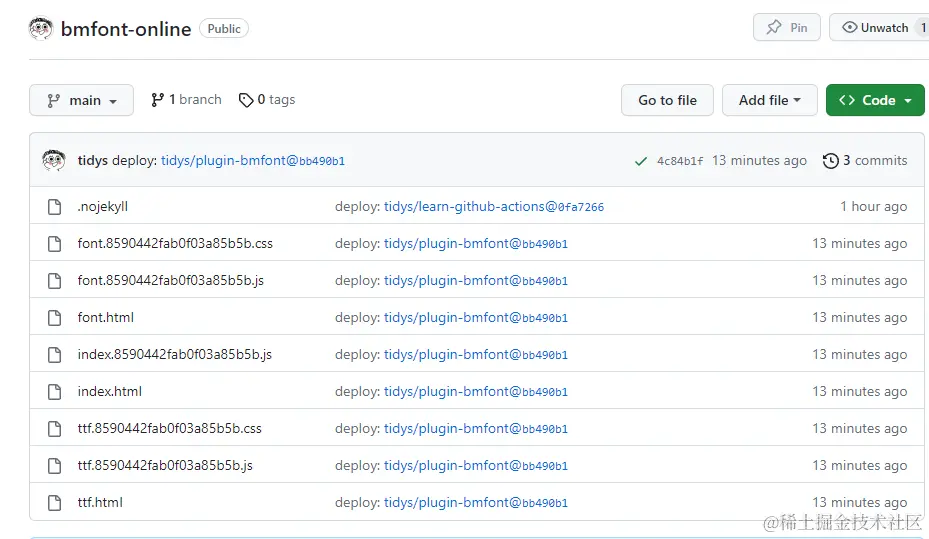
Task: Open commit link in font.html row
Action: 476,317
